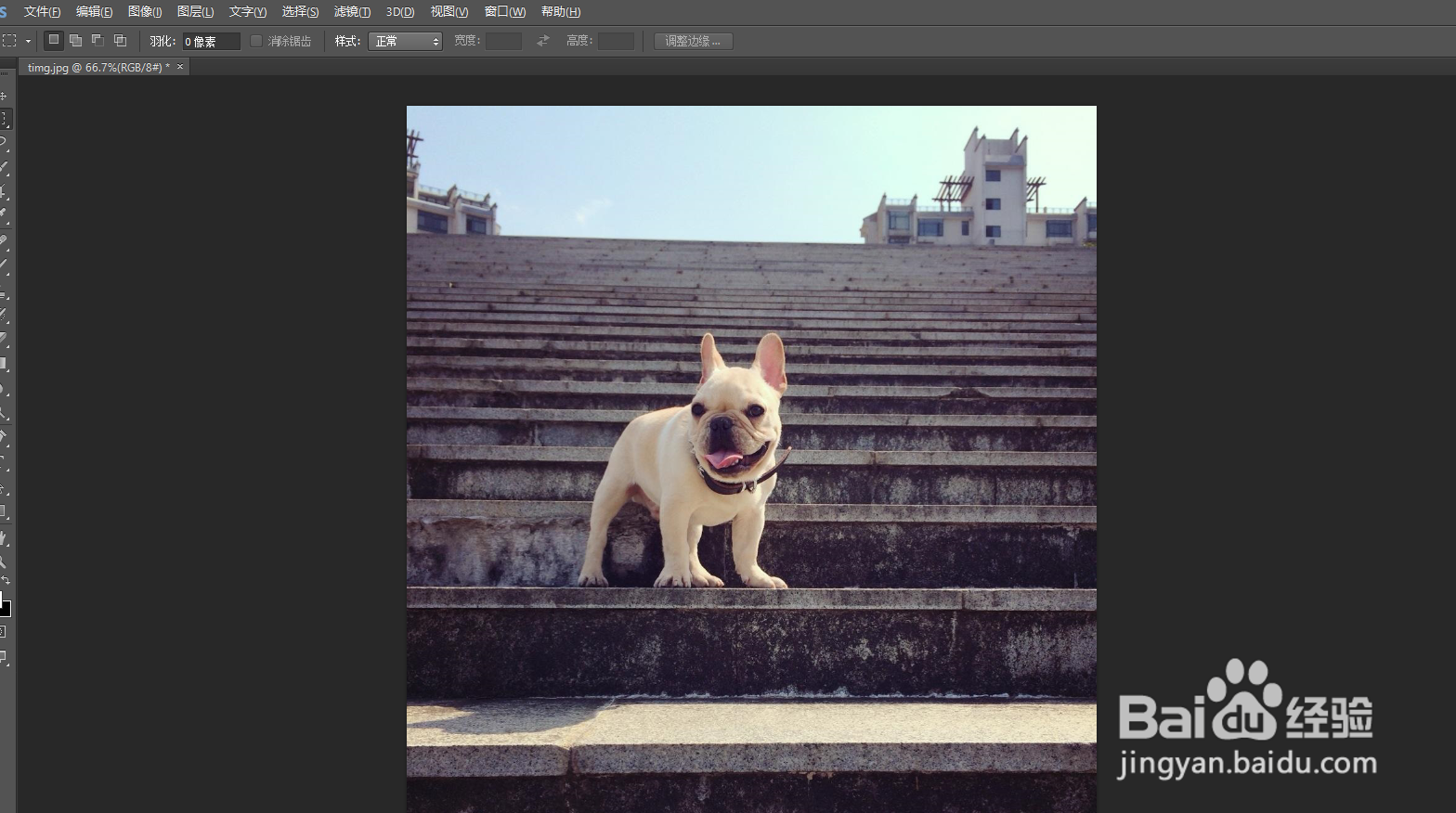Switch to the timg.jpg document tab
The height and width of the screenshot is (813, 1456).
(x=98, y=67)
